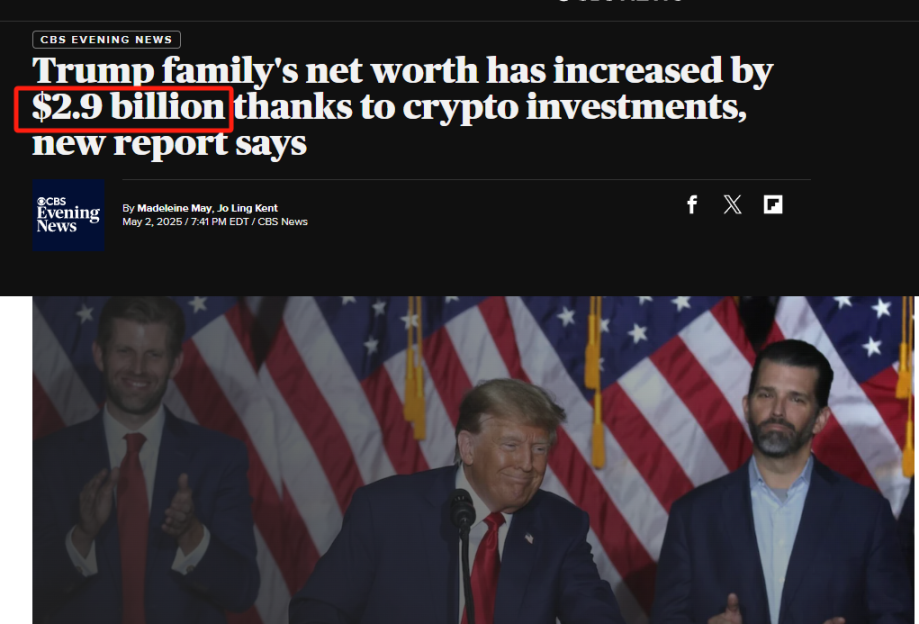Viewport: 919px width, 624px height.
Task: Click "CBS News" in the byline
Action: tap(282, 221)
